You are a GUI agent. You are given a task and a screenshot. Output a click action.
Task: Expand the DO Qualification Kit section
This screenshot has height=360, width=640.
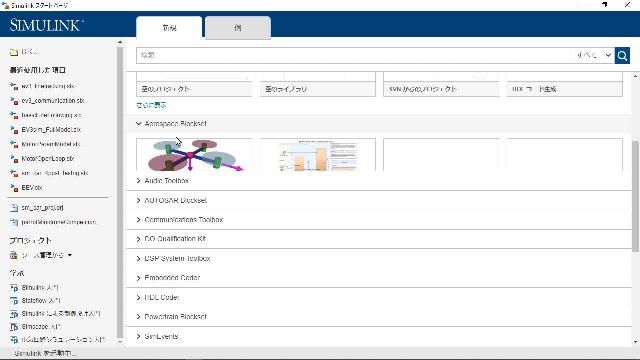138,239
